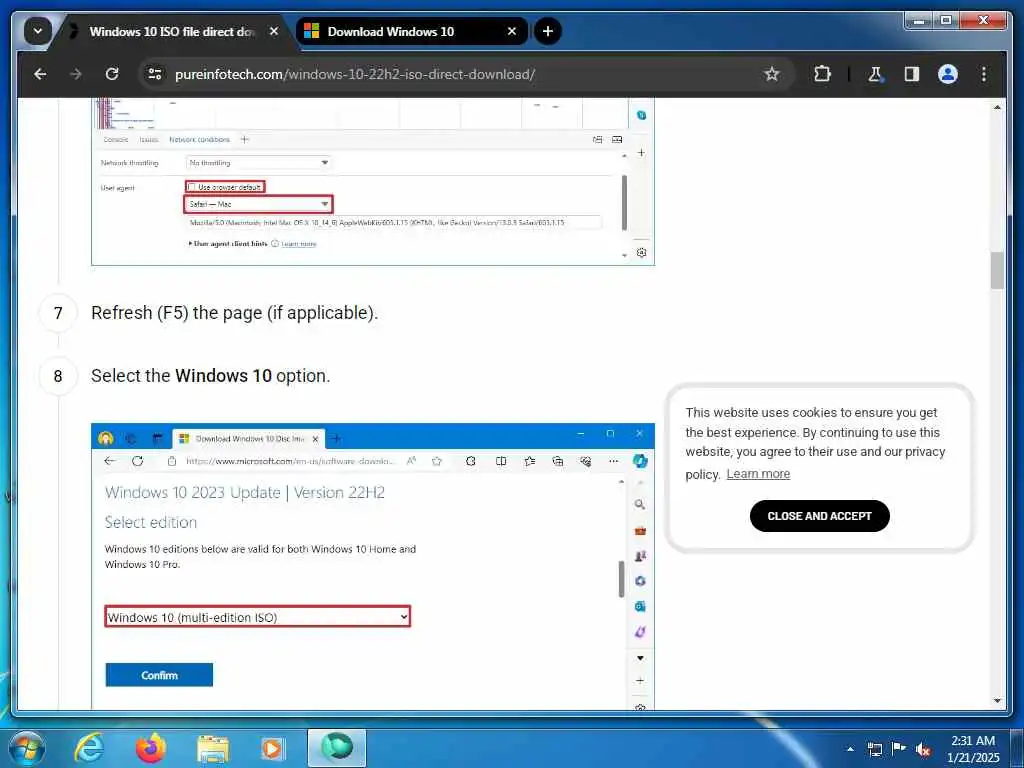Click the address bar URL
The width and height of the screenshot is (1024, 768).
pyautogui.click(x=355, y=74)
